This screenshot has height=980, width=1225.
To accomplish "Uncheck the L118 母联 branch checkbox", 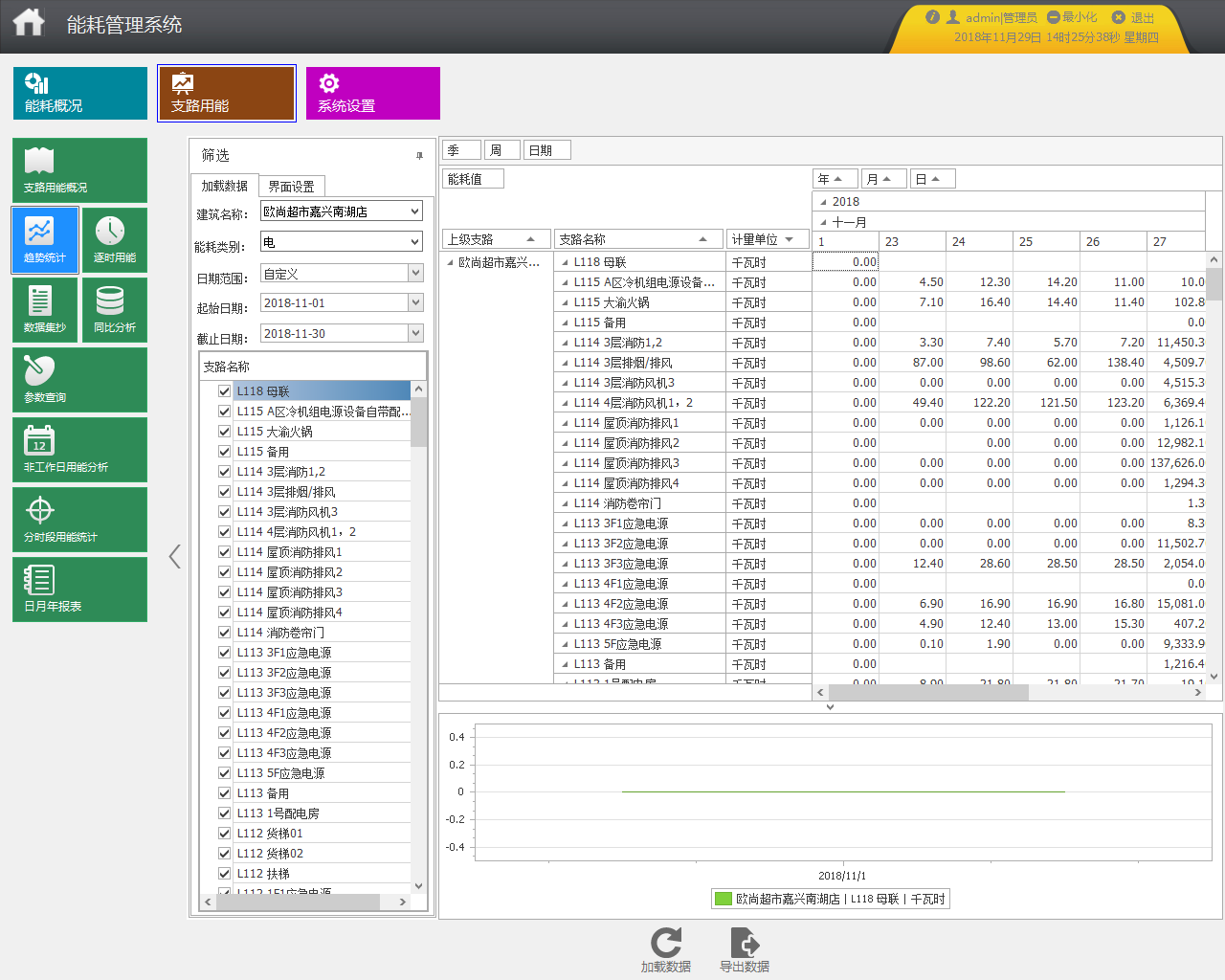I will tap(224, 391).
